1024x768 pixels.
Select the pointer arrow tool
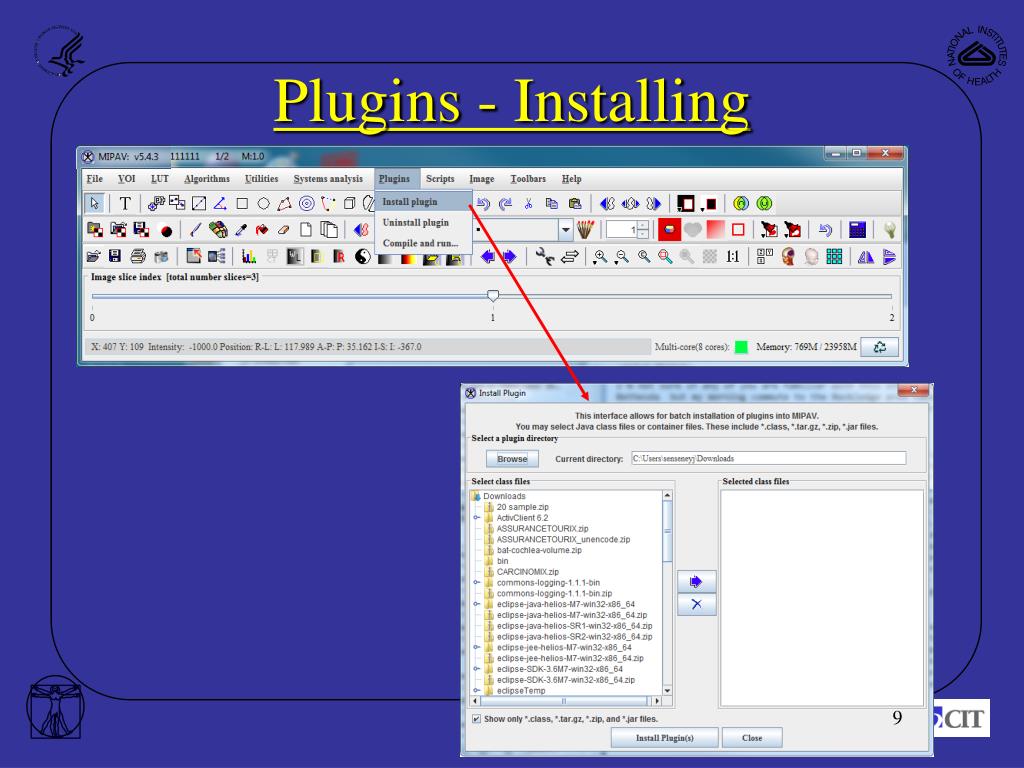95,204
